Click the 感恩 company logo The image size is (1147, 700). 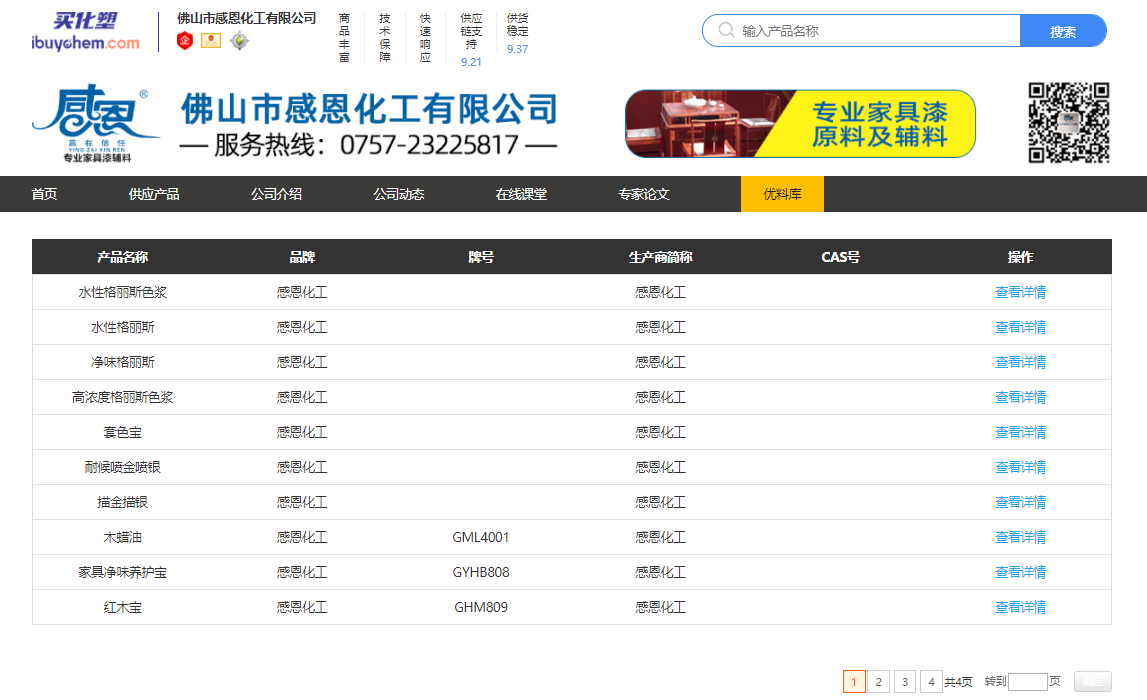tap(96, 123)
